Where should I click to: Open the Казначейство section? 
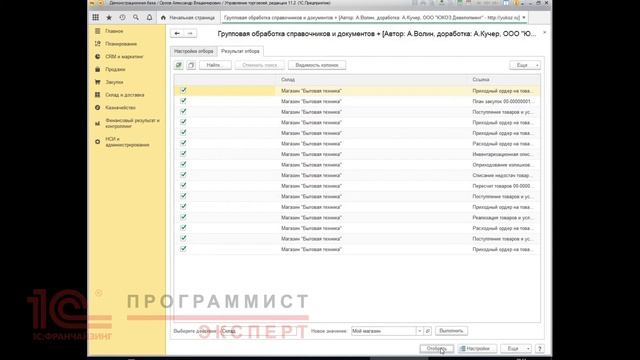[x=120, y=107]
